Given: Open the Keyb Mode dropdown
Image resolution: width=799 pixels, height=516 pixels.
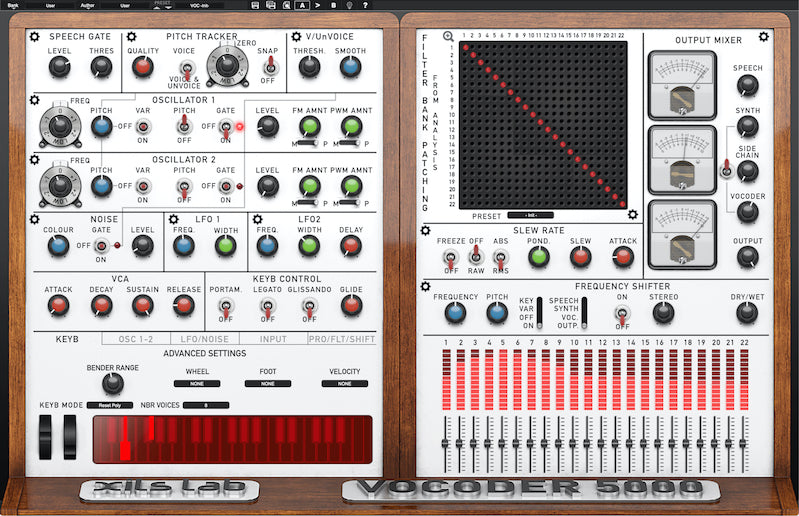Looking at the screenshot, I should pos(109,405).
